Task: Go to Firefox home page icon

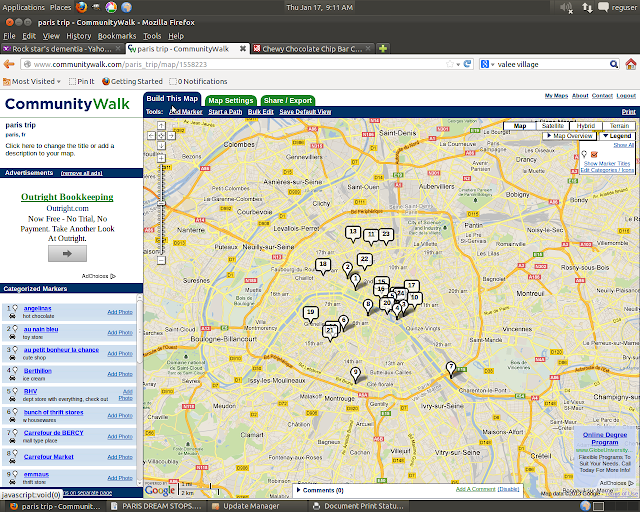Action: (631, 64)
